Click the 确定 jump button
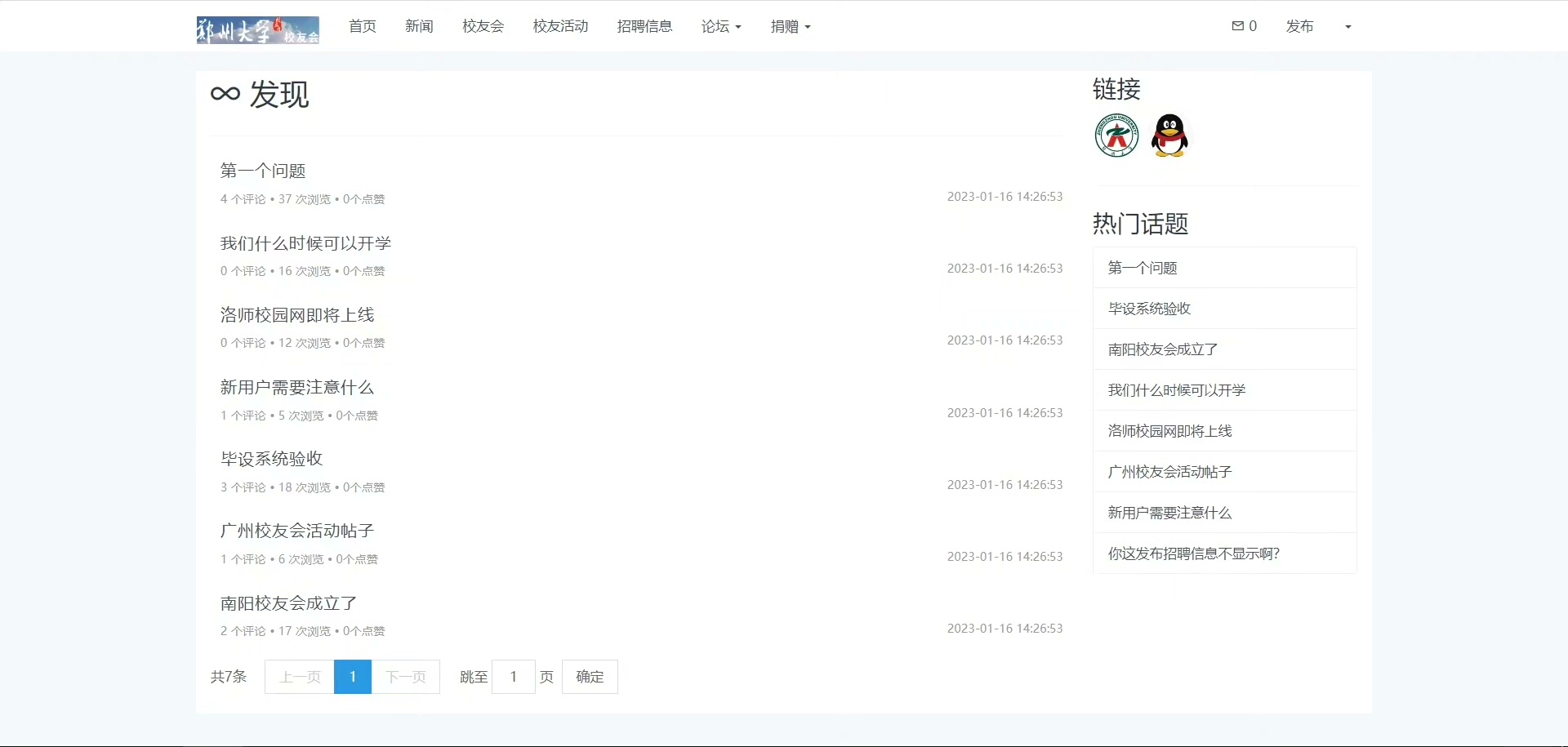 pyautogui.click(x=590, y=677)
